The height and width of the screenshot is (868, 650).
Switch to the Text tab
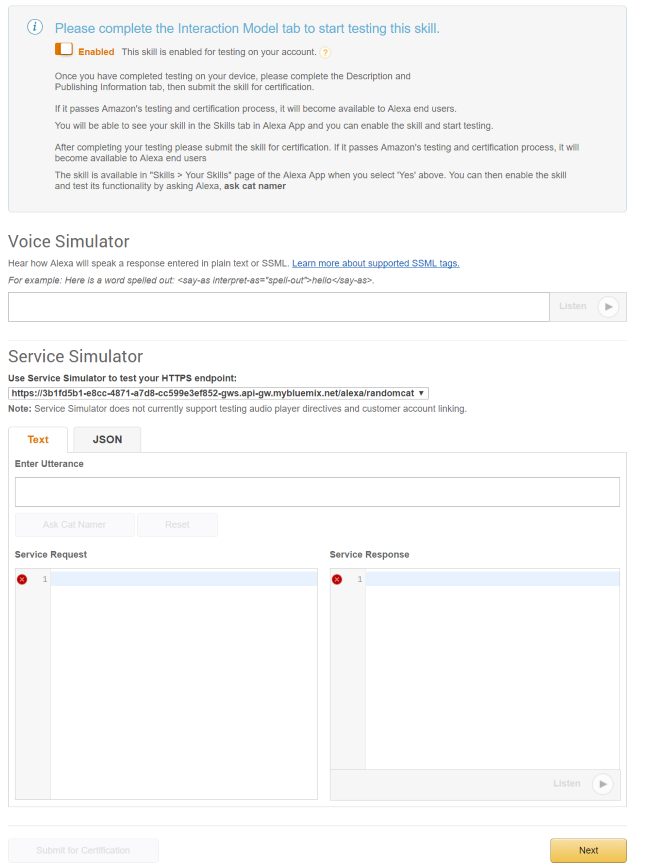pyautogui.click(x=38, y=440)
